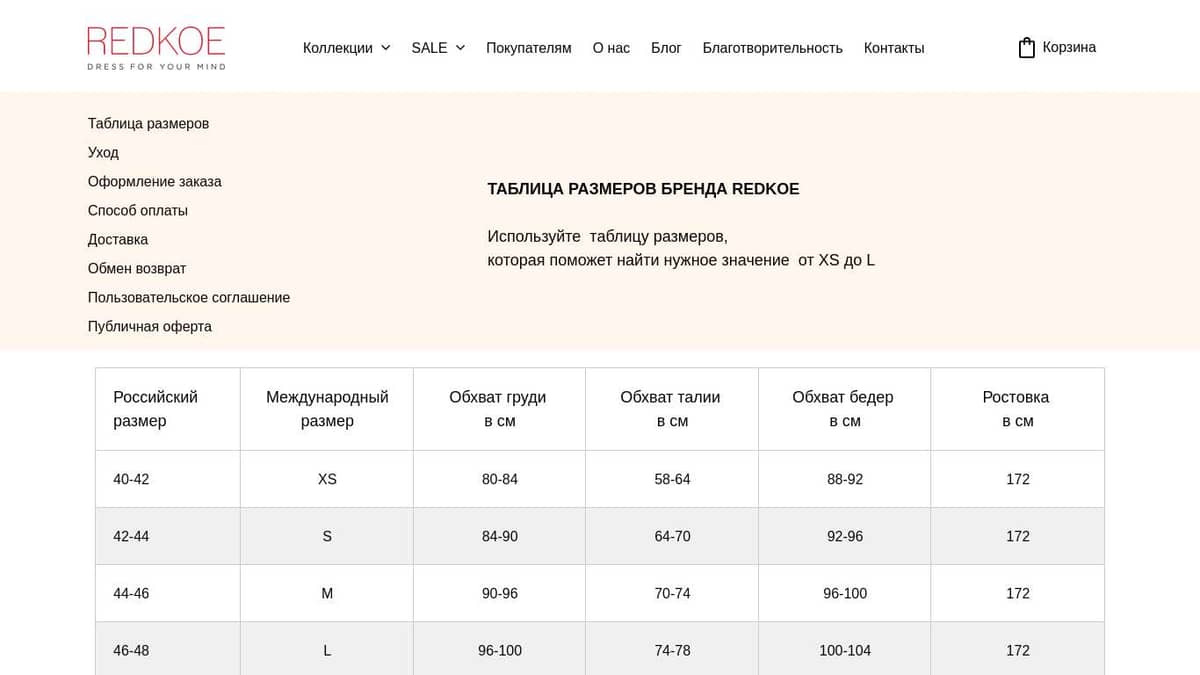
Task: Click the REDKOE brand logo
Action: 155,46
